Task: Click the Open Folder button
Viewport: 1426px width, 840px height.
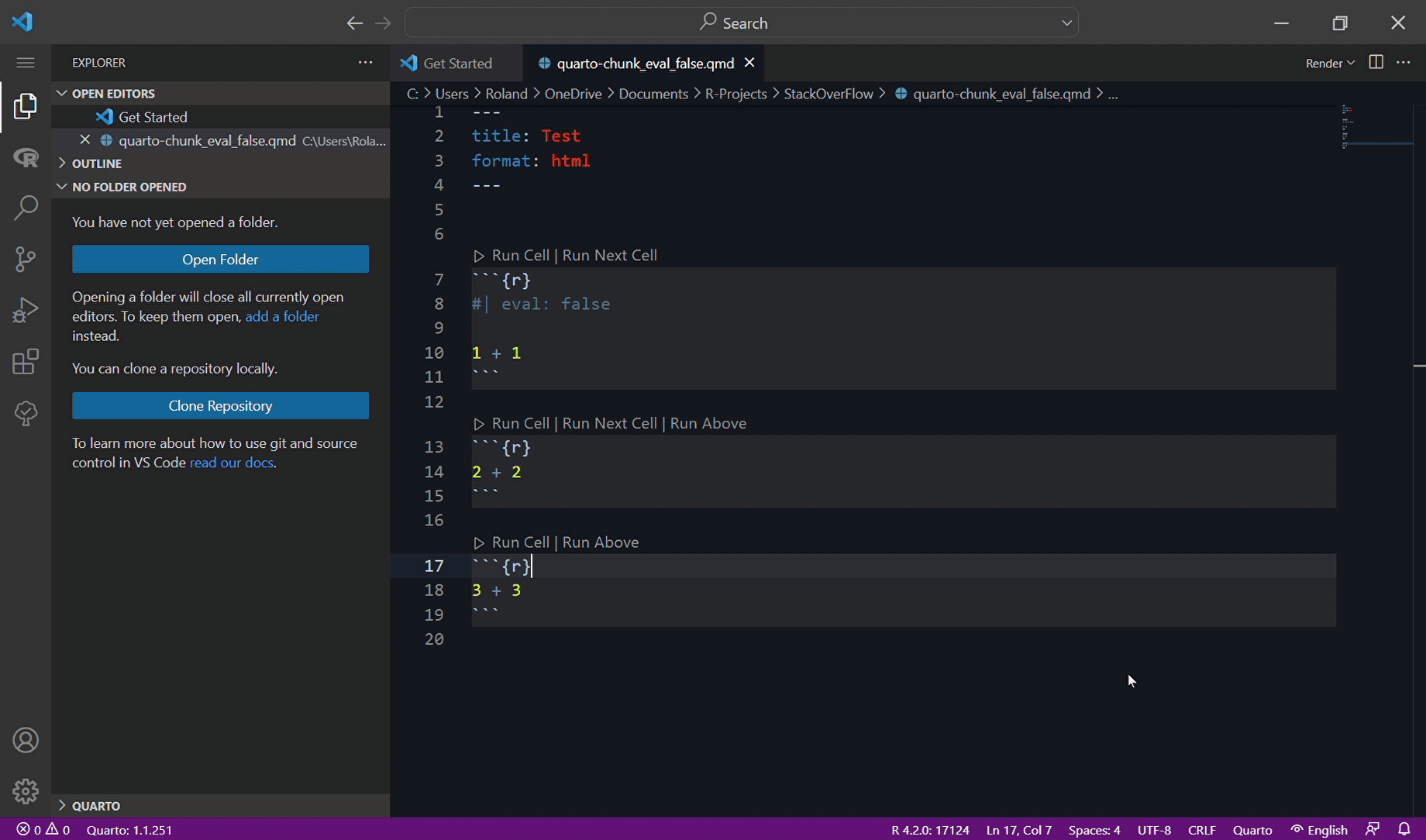Action: [x=220, y=260]
